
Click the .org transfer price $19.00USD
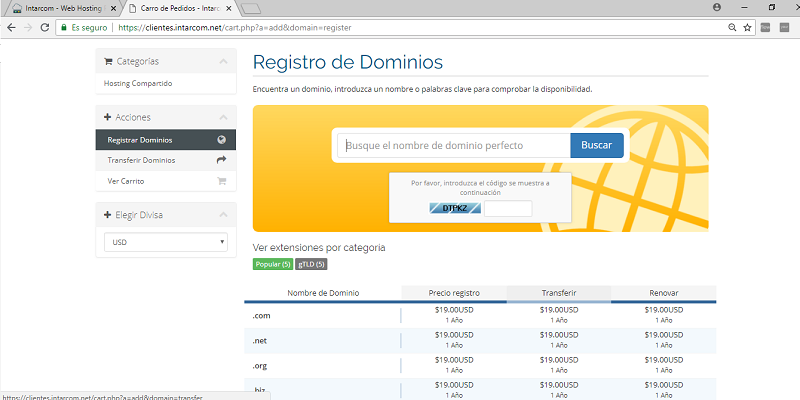coord(559,360)
